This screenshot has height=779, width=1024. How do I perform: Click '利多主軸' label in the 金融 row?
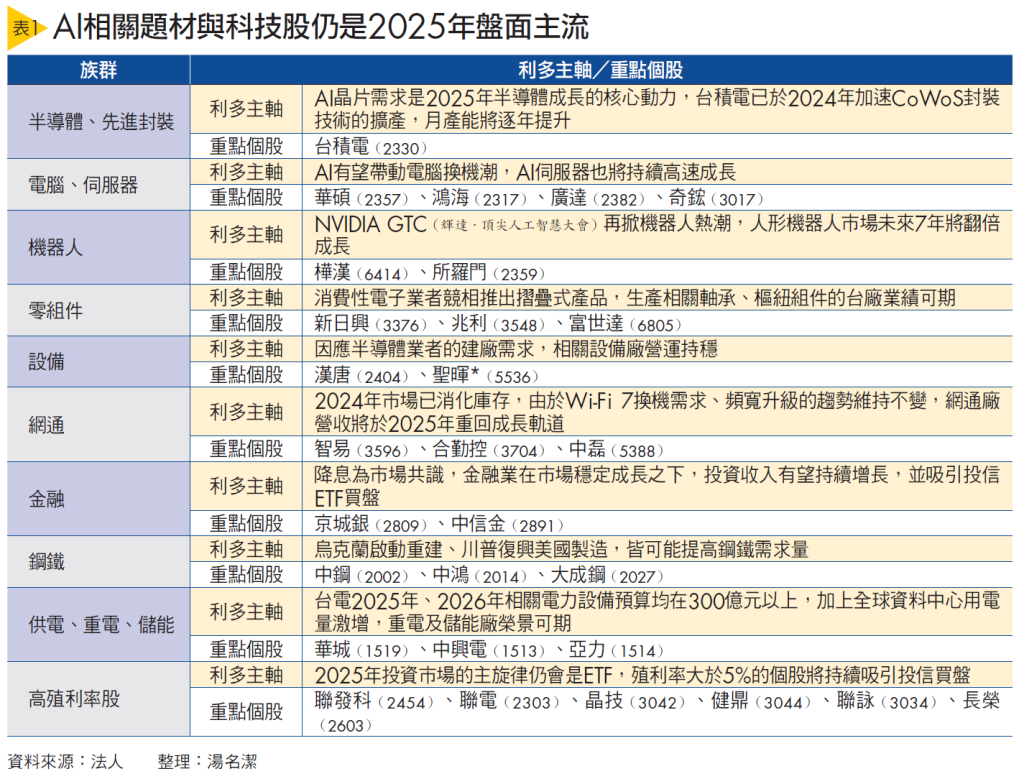coord(246,486)
